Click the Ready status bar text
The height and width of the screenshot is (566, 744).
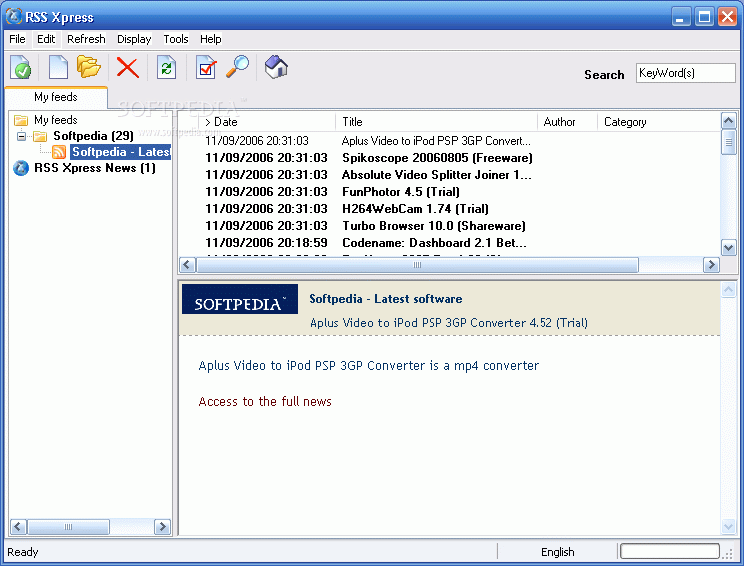tap(23, 552)
